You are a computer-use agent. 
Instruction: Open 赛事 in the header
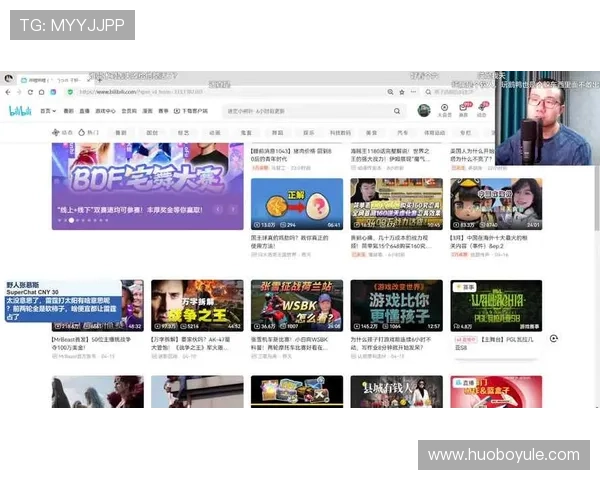[163, 111]
